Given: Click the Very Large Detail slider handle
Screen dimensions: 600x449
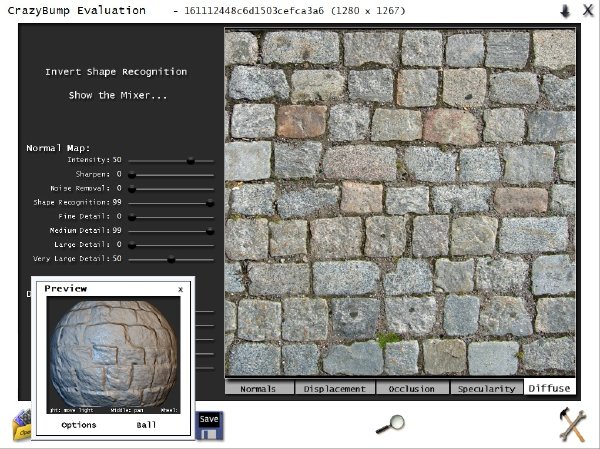Looking at the screenshot, I should (x=171, y=260).
